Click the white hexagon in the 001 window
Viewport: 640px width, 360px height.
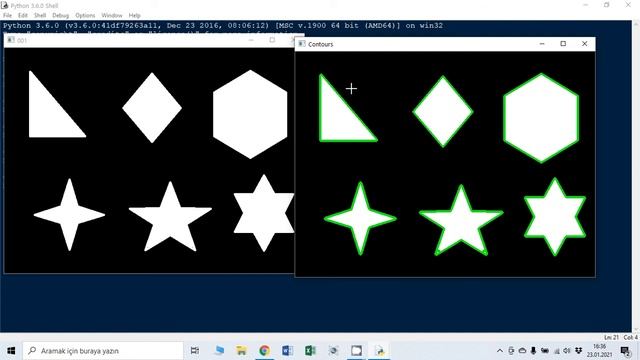[250, 114]
